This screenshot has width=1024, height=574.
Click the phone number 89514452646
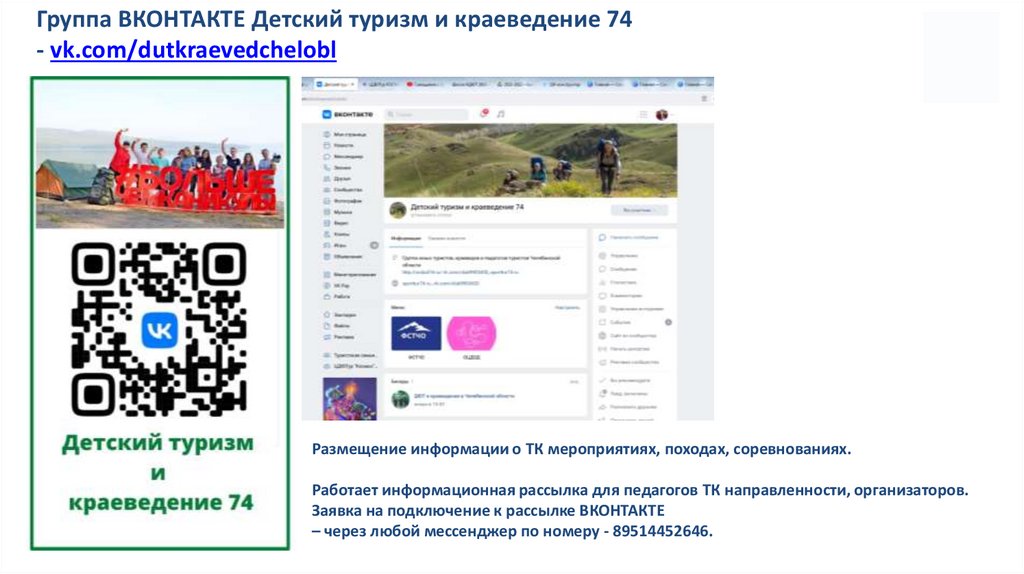pyautogui.click(x=660, y=531)
